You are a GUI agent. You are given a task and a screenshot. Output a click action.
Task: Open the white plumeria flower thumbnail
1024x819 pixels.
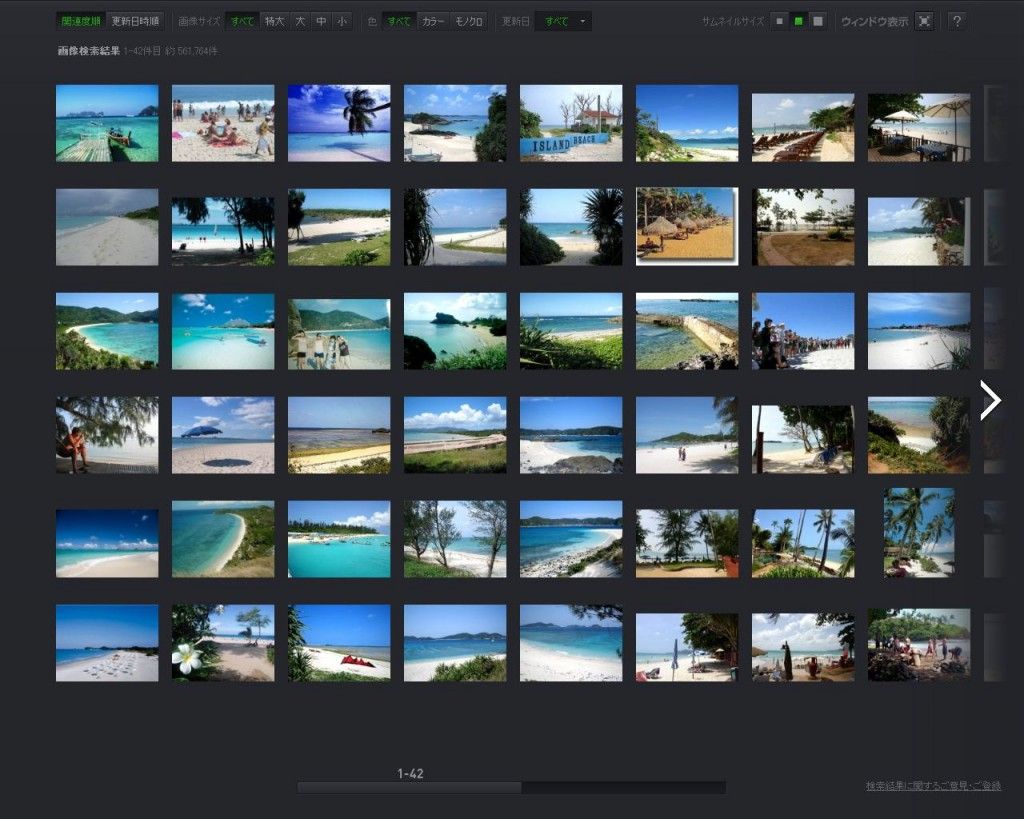click(x=223, y=643)
